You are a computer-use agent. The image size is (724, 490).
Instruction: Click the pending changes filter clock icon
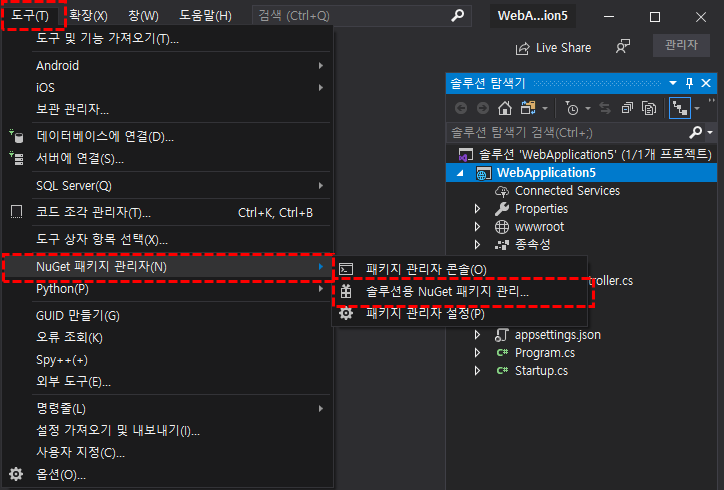(x=572, y=108)
